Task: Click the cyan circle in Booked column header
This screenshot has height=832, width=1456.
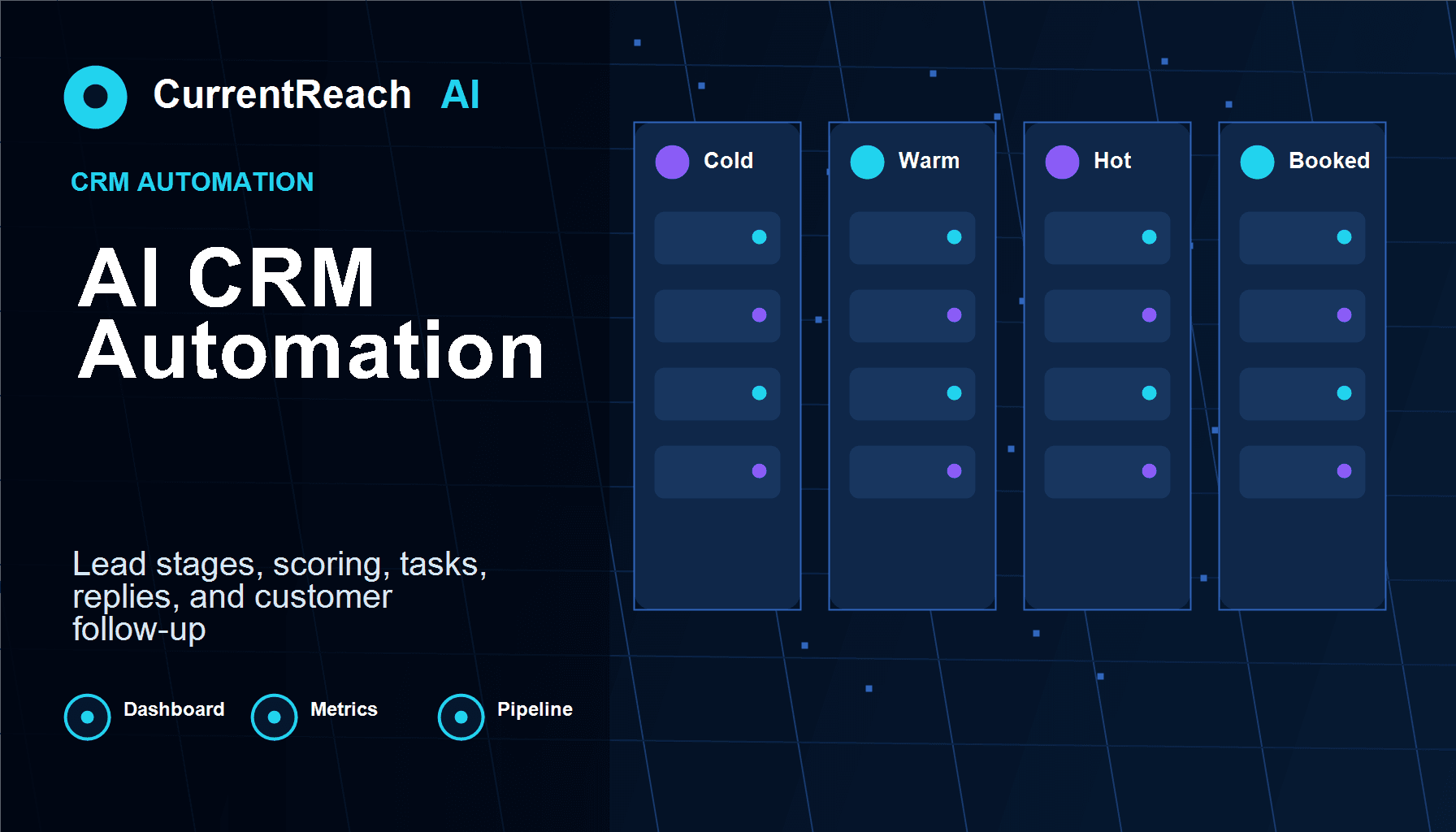Action: click(1258, 162)
